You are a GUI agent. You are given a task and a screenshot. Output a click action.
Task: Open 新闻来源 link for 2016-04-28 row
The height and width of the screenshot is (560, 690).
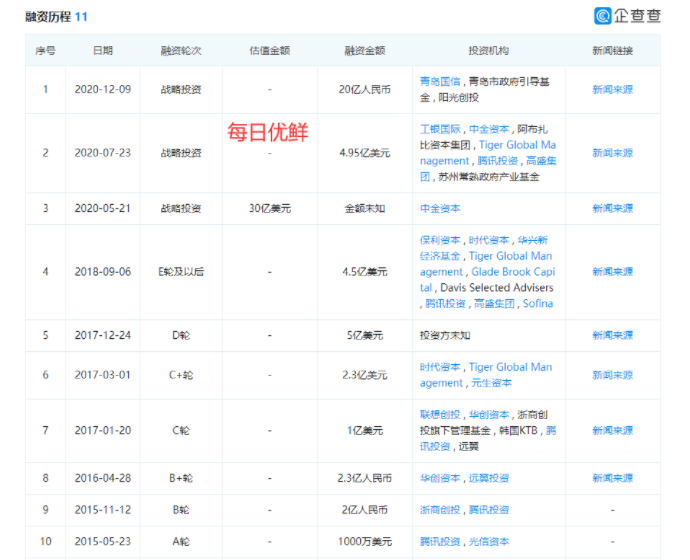(x=613, y=478)
